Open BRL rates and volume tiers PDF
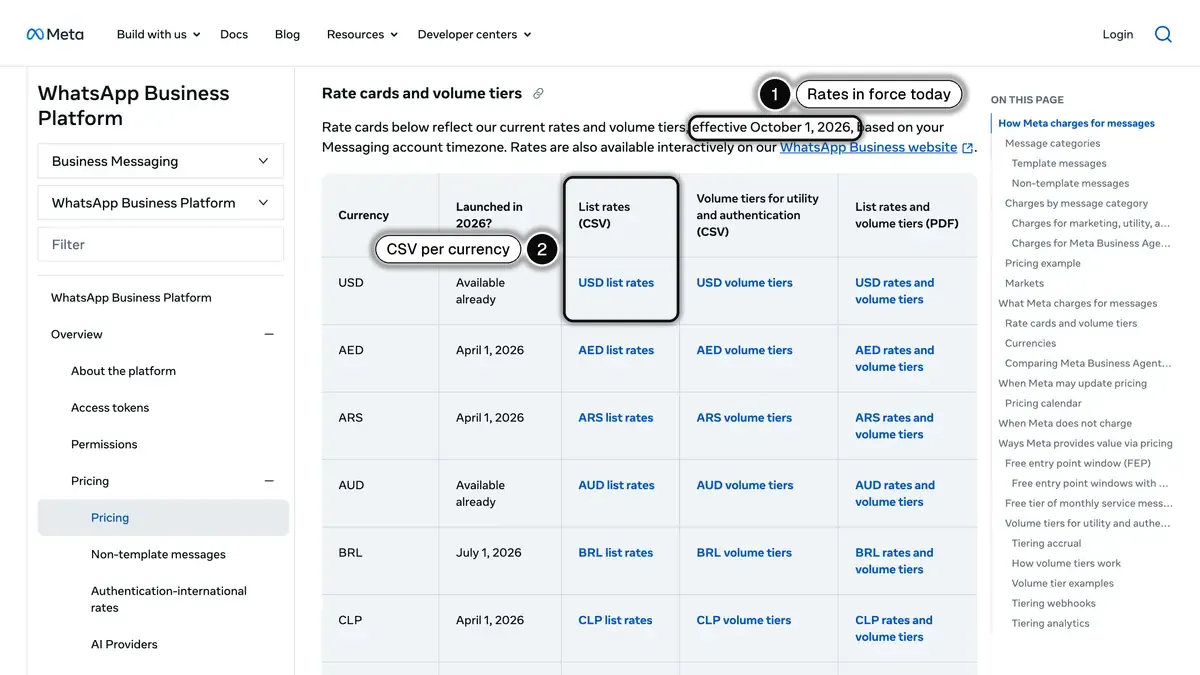 pyautogui.click(x=894, y=561)
